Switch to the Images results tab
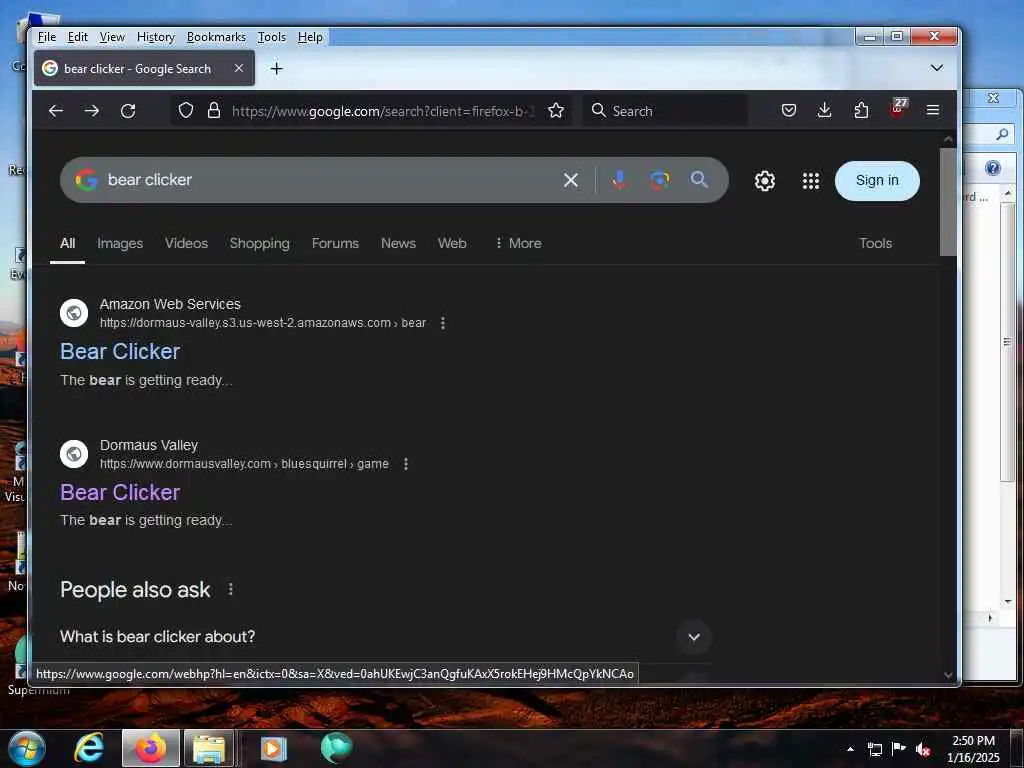 120,243
